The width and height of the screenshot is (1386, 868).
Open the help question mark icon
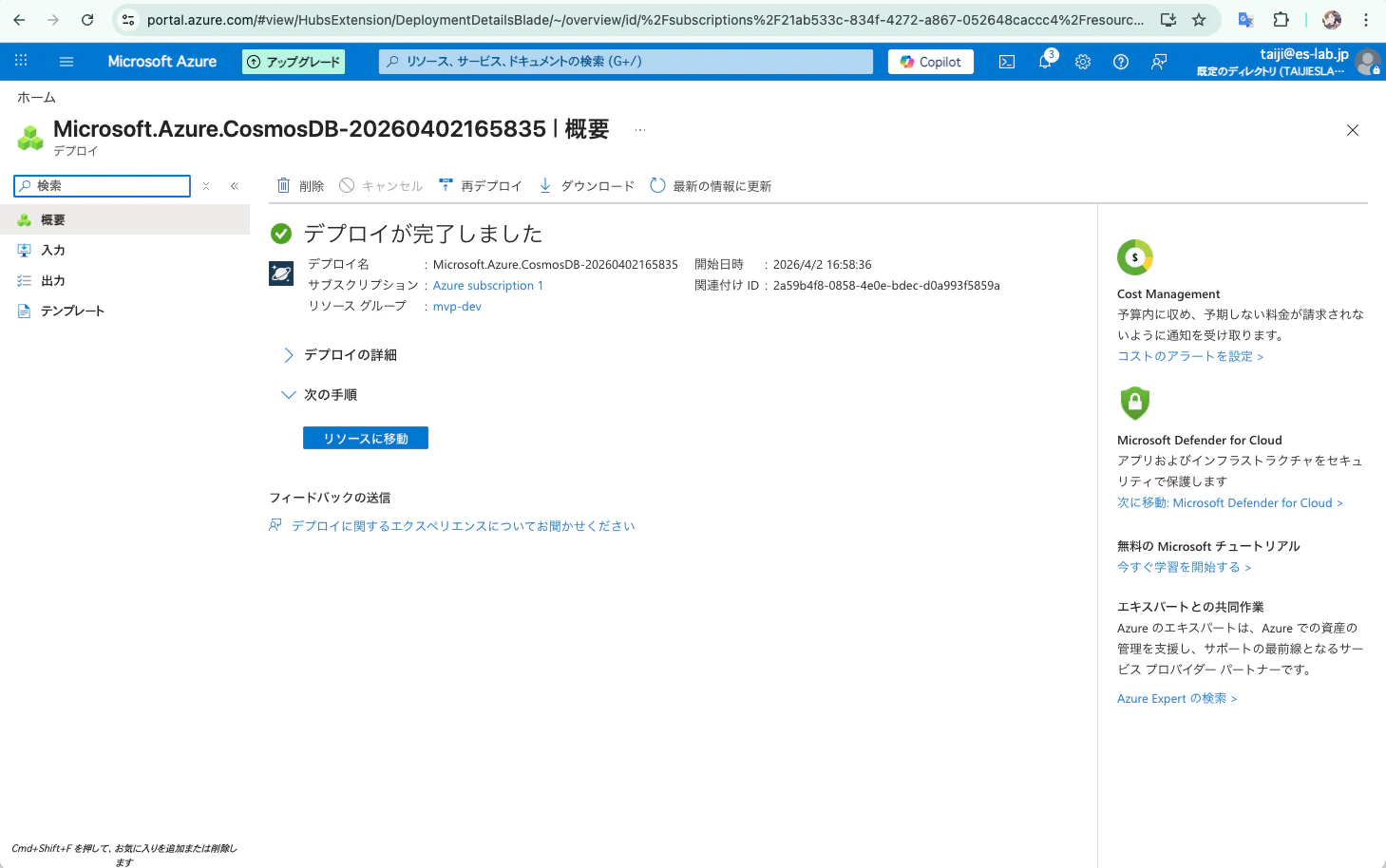[x=1121, y=62]
